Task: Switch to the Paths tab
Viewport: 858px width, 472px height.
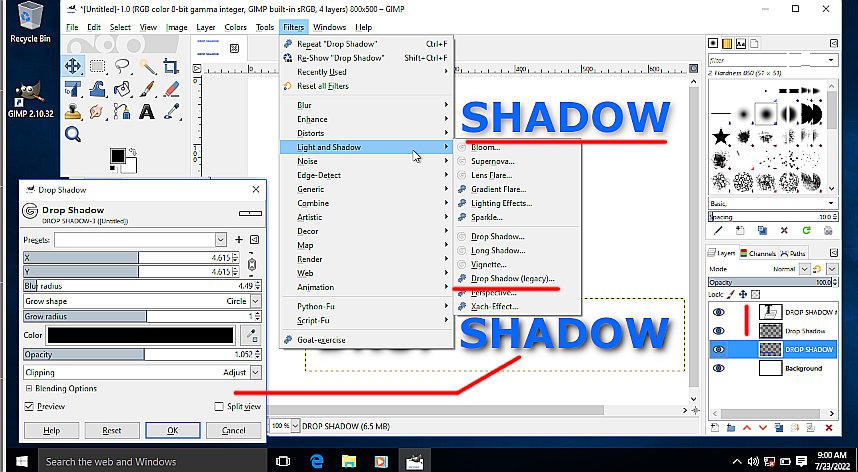Action: 793,253
